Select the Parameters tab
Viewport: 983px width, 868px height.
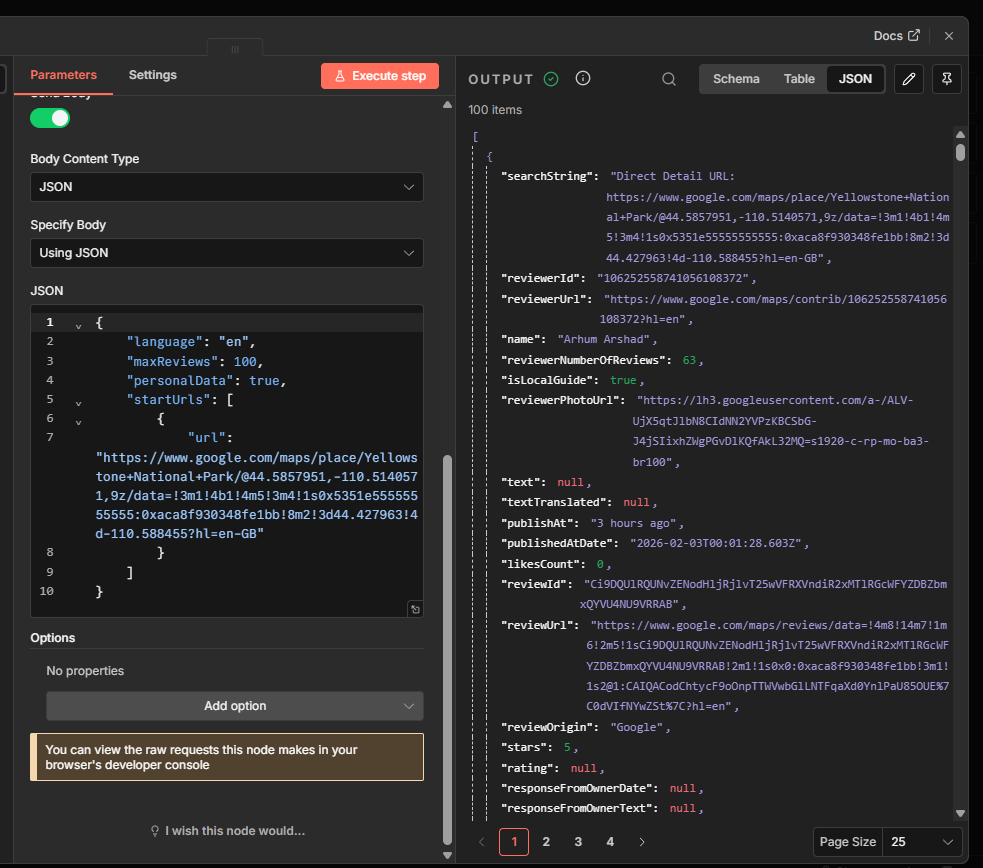pyautogui.click(x=63, y=75)
